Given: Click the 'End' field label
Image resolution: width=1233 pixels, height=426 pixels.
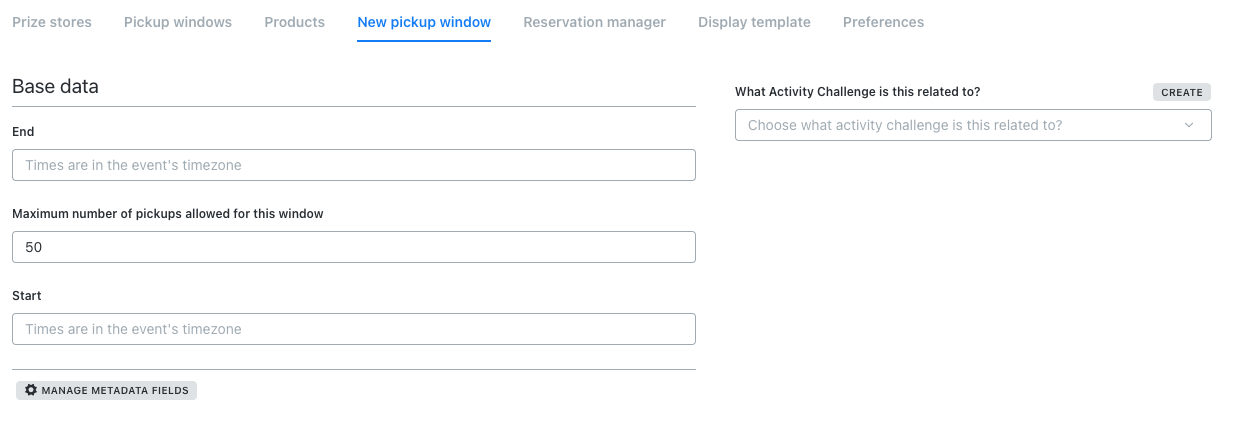Looking at the screenshot, I should point(23,132).
